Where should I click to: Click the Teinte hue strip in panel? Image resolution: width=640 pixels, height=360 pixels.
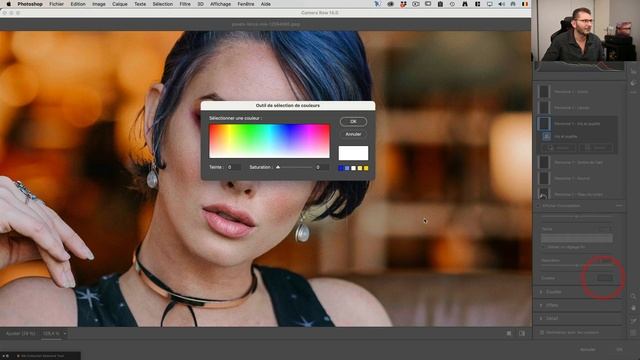coord(576,238)
